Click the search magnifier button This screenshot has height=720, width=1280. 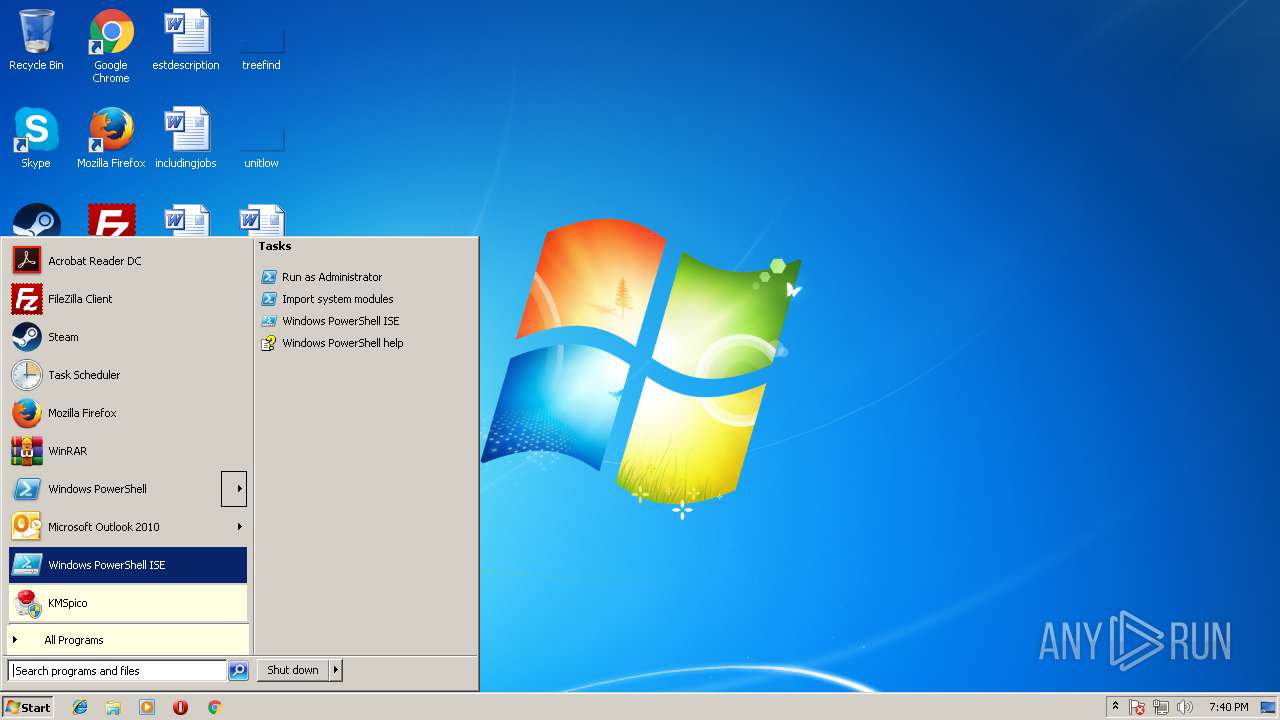click(238, 671)
